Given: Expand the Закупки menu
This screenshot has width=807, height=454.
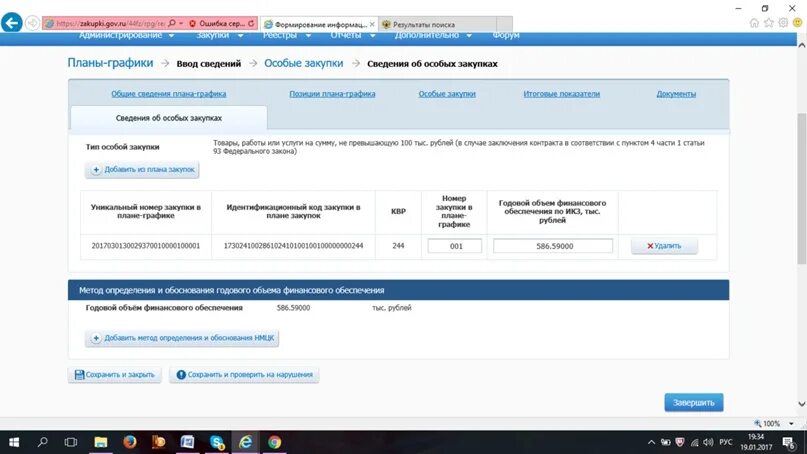Looking at the screenshot, I should [220, 35].
